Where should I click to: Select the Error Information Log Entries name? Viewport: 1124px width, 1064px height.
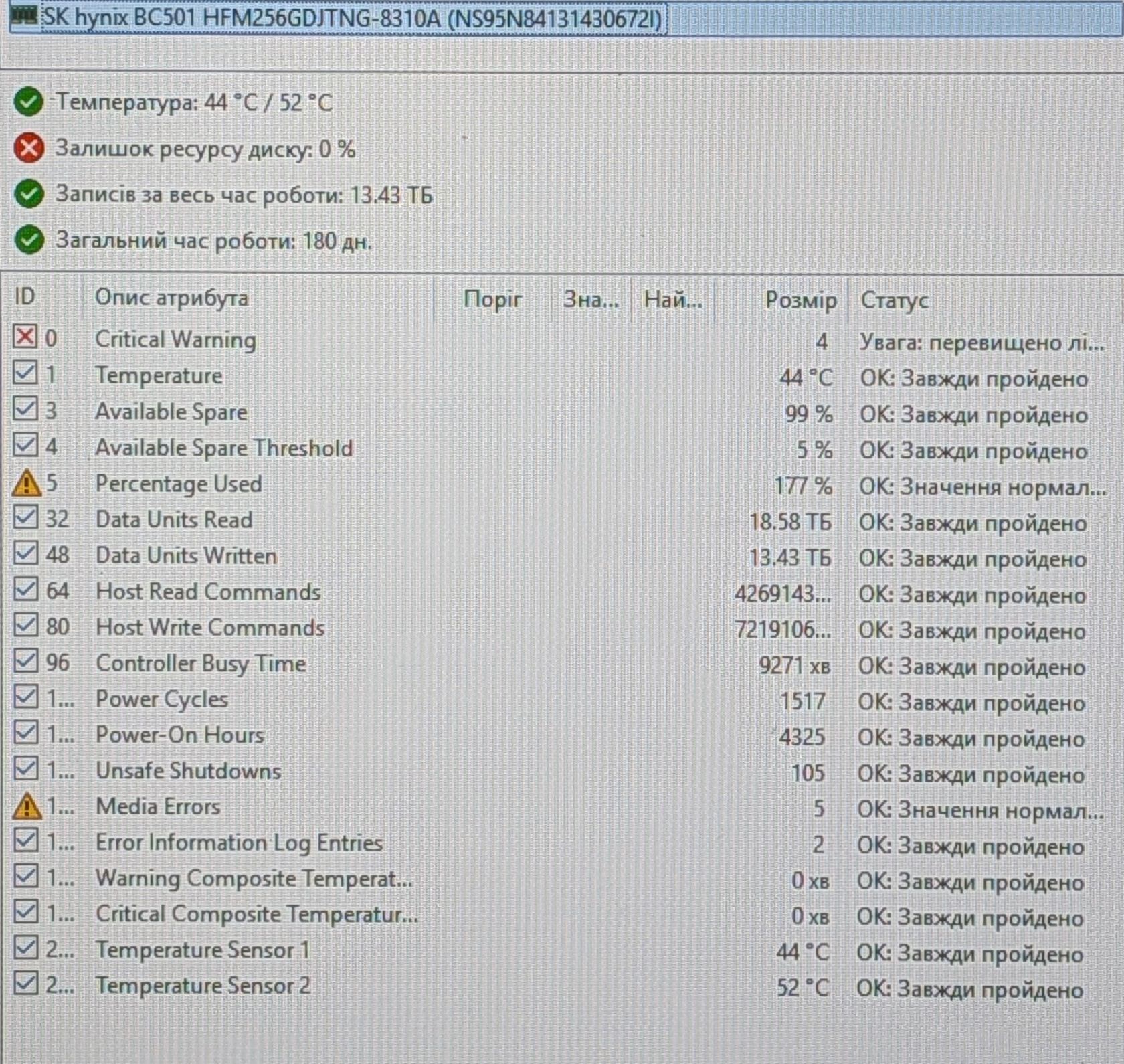coord(239,843)
